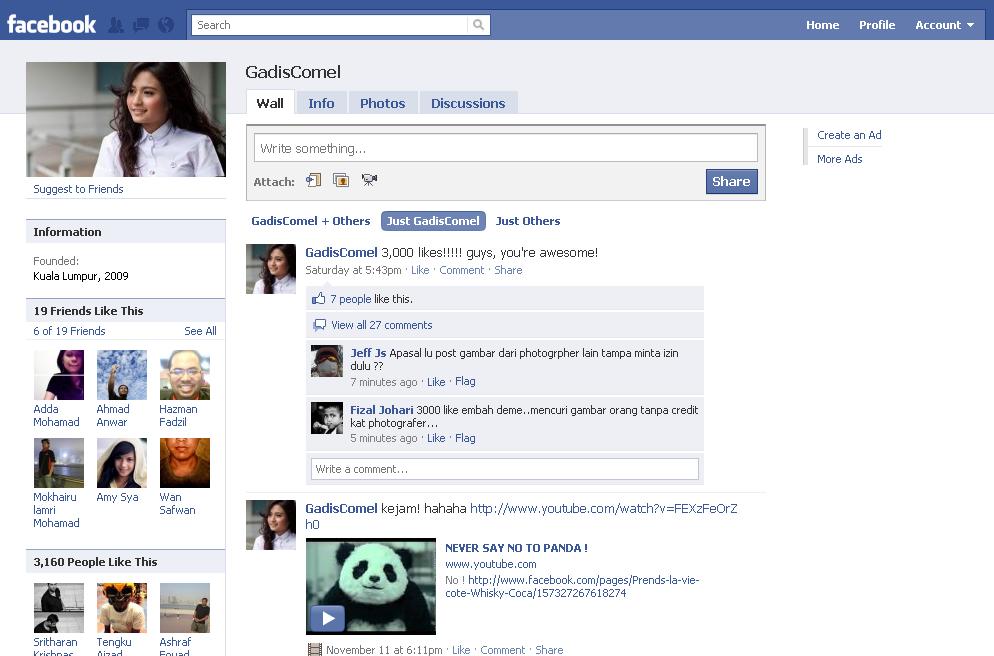994x656 pixels.
Task: Flag Fizal Johari's comment
Action: (465, 438)
